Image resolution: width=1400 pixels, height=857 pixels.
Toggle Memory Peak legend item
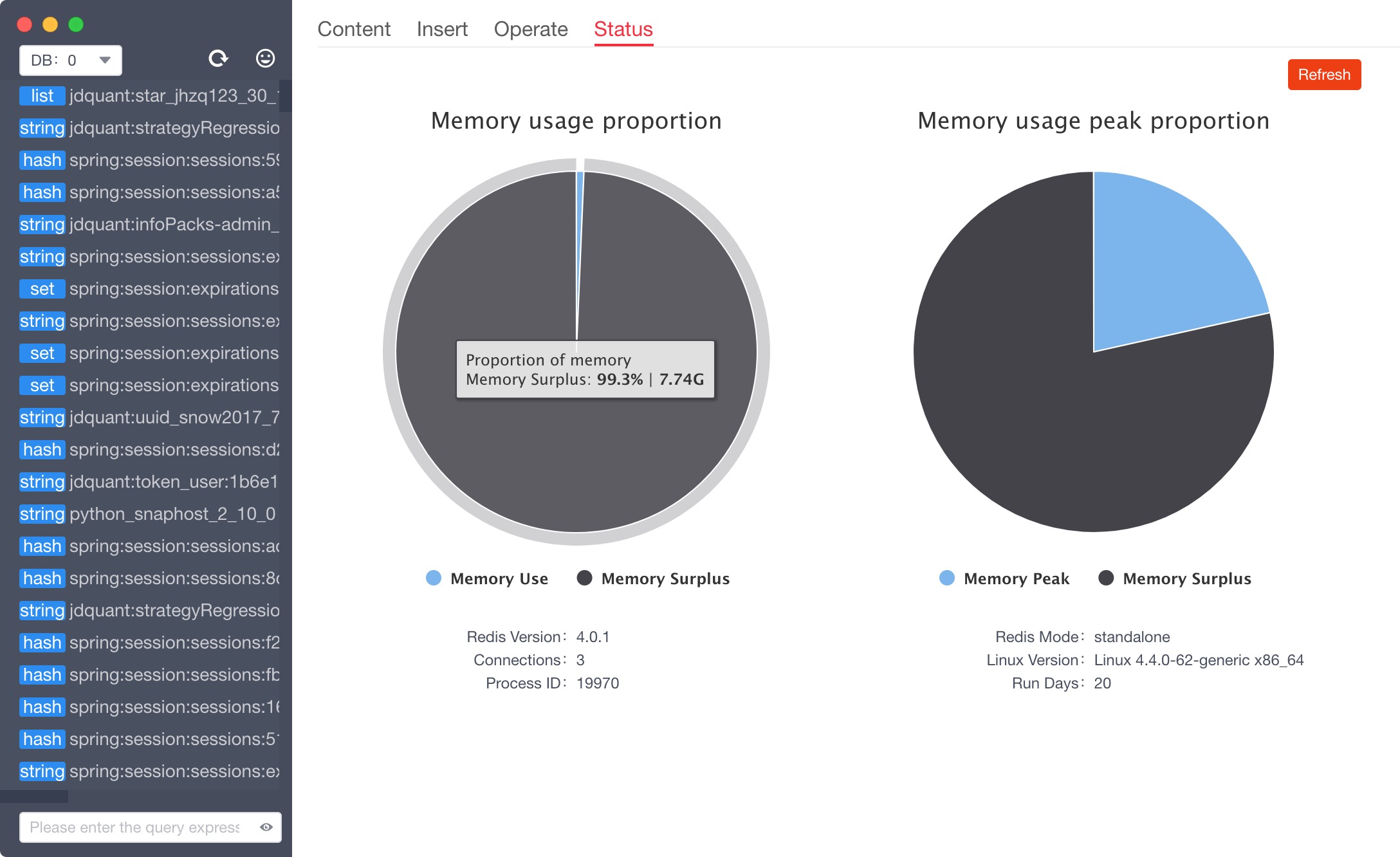1004,578
